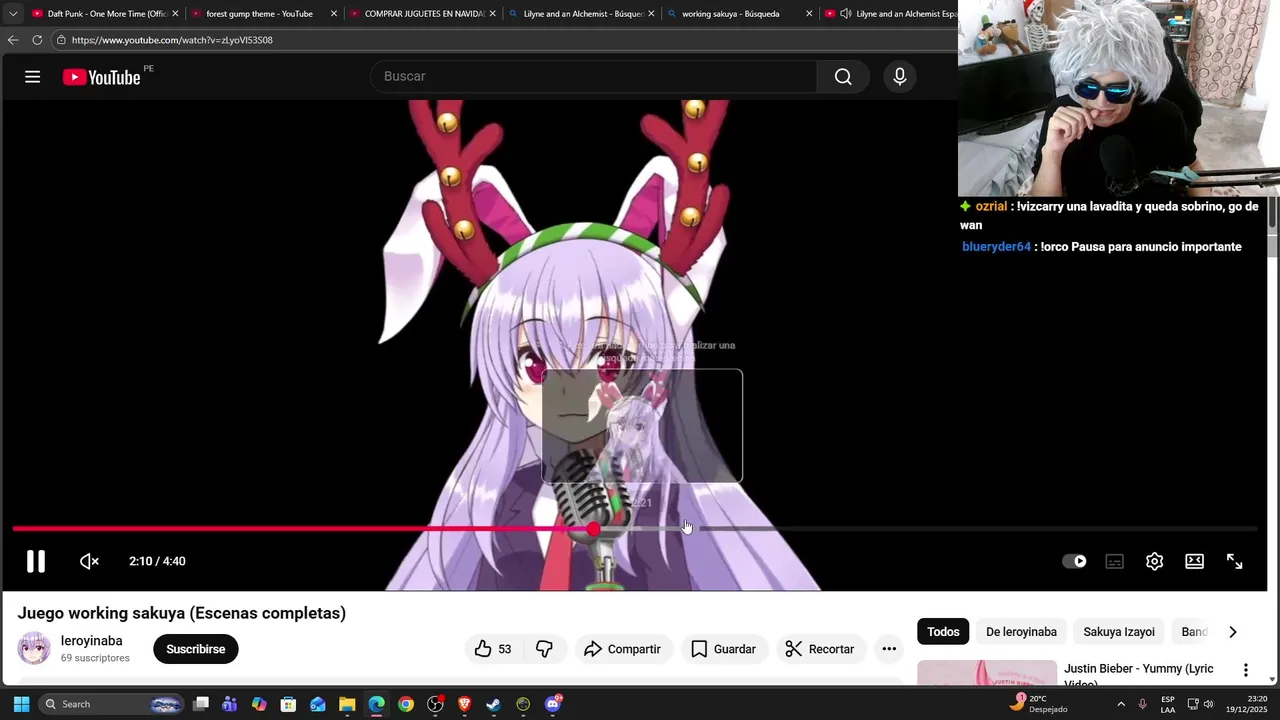Open Task View on the taskbar

tap(201, 704)
